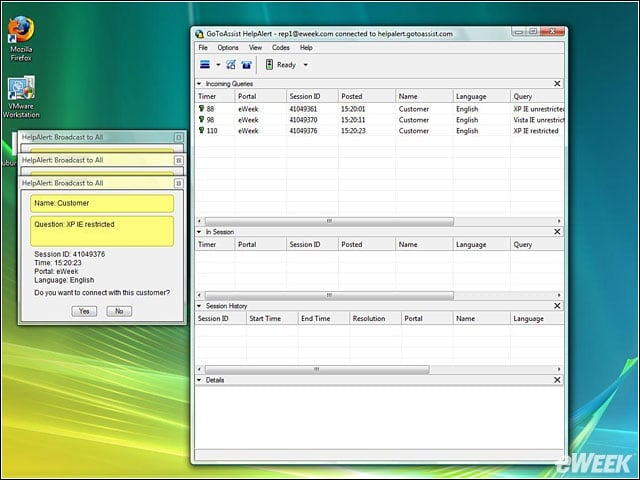This screenshot has width=640, height=480.
Task: Collapse the In Session panel triangle
Action: coord(200,232)
